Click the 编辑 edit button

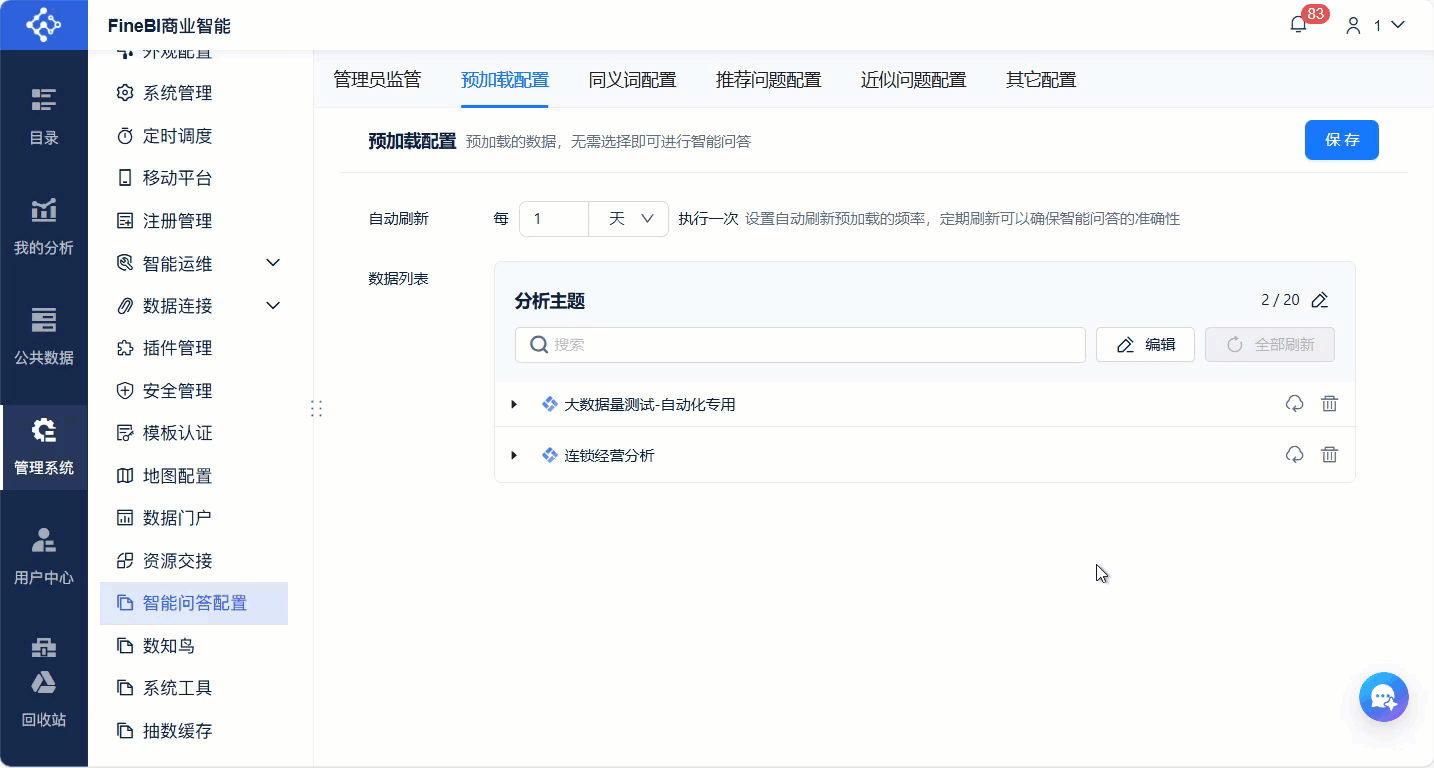pyautogui.click(x=1145, y=344)
